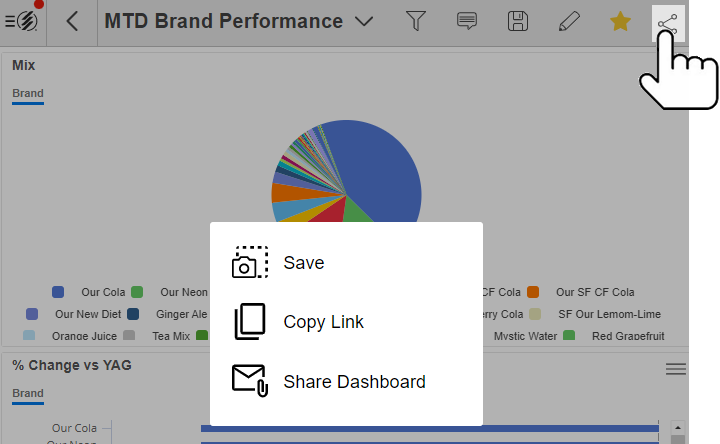Image resolution: width=720 pixels, height=444 pixels.
Task: Click the save floppy disk icon
Action: [x=518, y=21]
